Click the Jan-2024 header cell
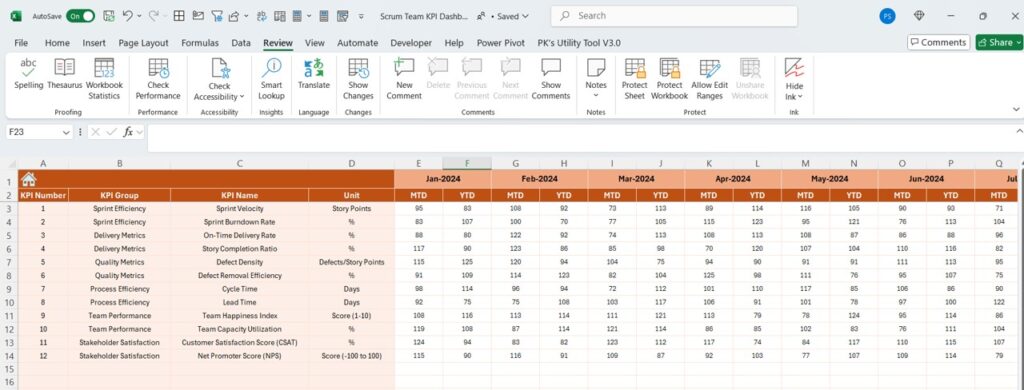The height and width of the screenshot is (390, 1024). [443, 180]
